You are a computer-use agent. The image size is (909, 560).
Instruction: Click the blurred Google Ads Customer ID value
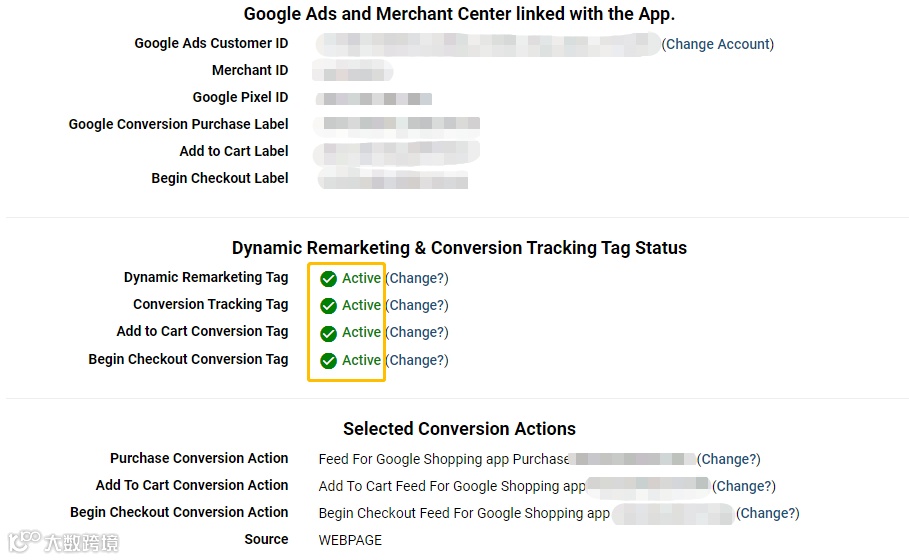488,44
